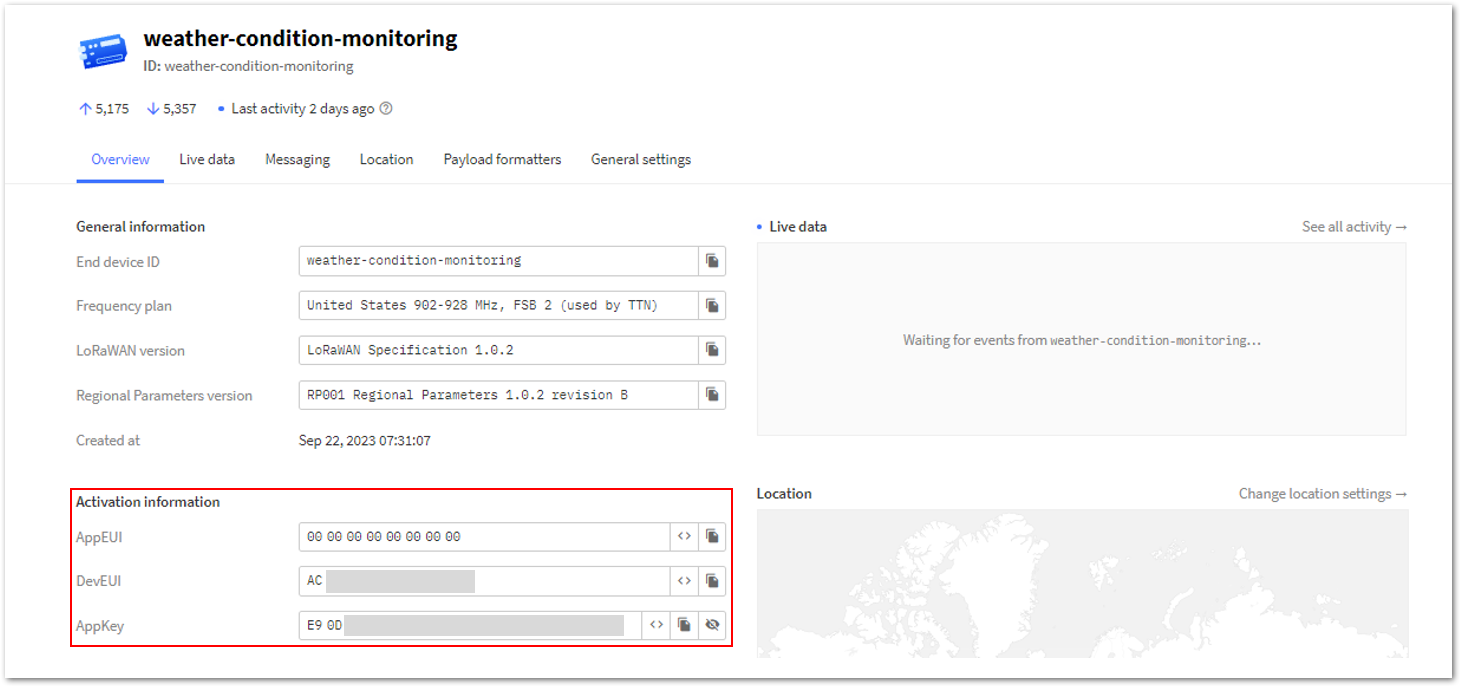Toggle DevEUI byte format with code icon
Image resolution: width=1461 pixels, height=687 pixels.
point(684,581)
